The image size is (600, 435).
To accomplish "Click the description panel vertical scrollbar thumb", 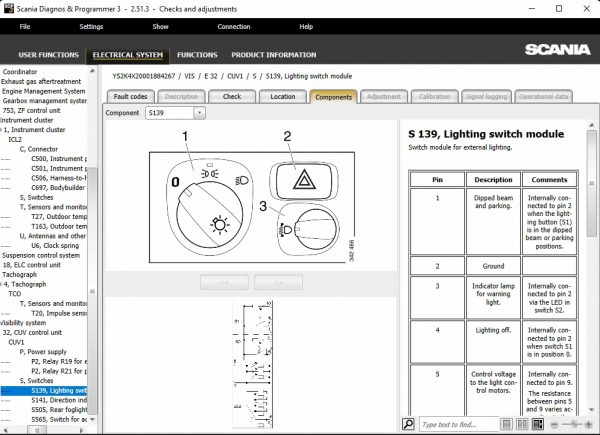I will pos(592,184).
